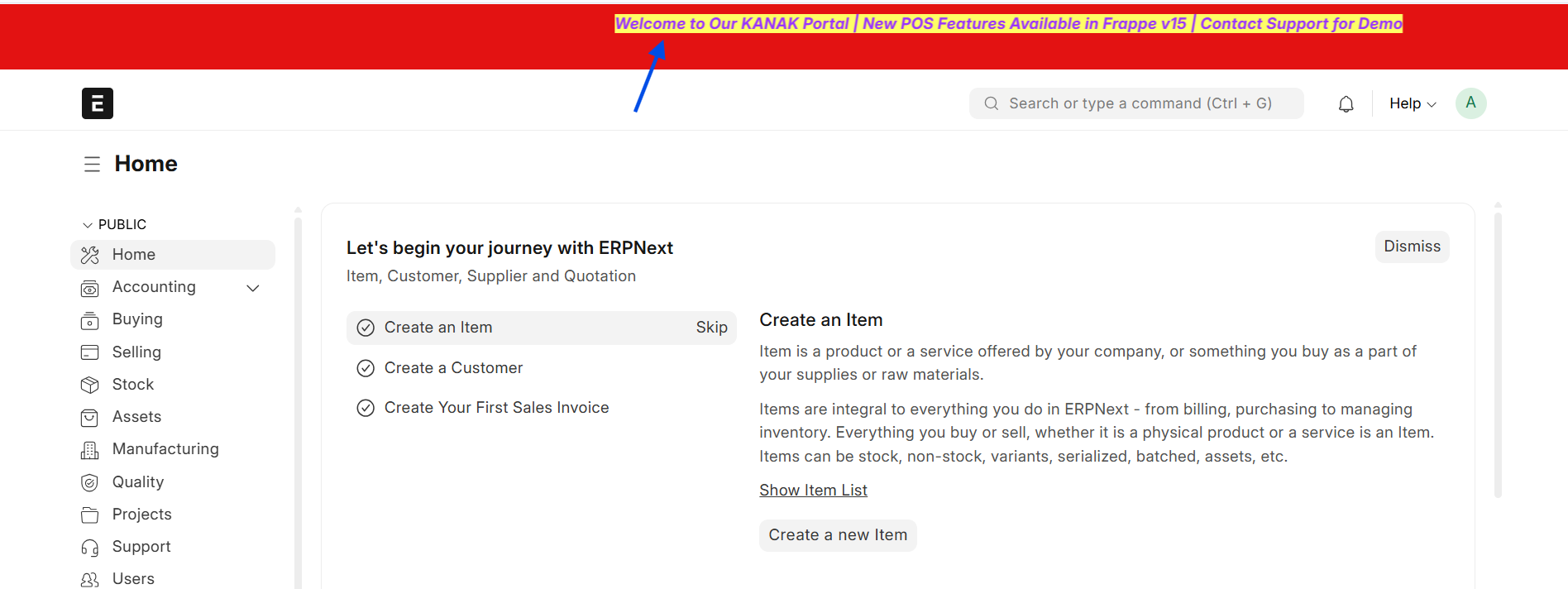Viewport: 1568px width, 589px height.
Task: Check the First Sales Invoice step circle
Action: point(366,408)
